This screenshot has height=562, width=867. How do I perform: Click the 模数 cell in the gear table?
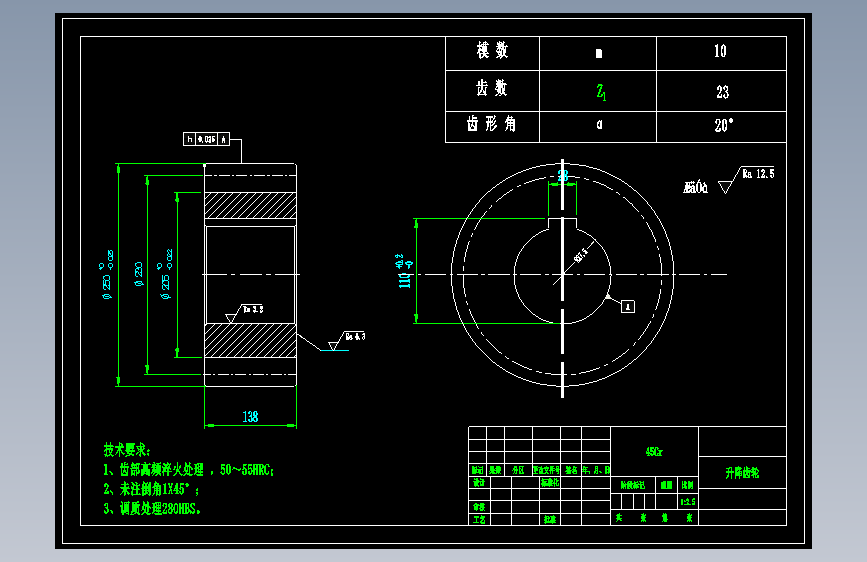click(x=492, y=51)
